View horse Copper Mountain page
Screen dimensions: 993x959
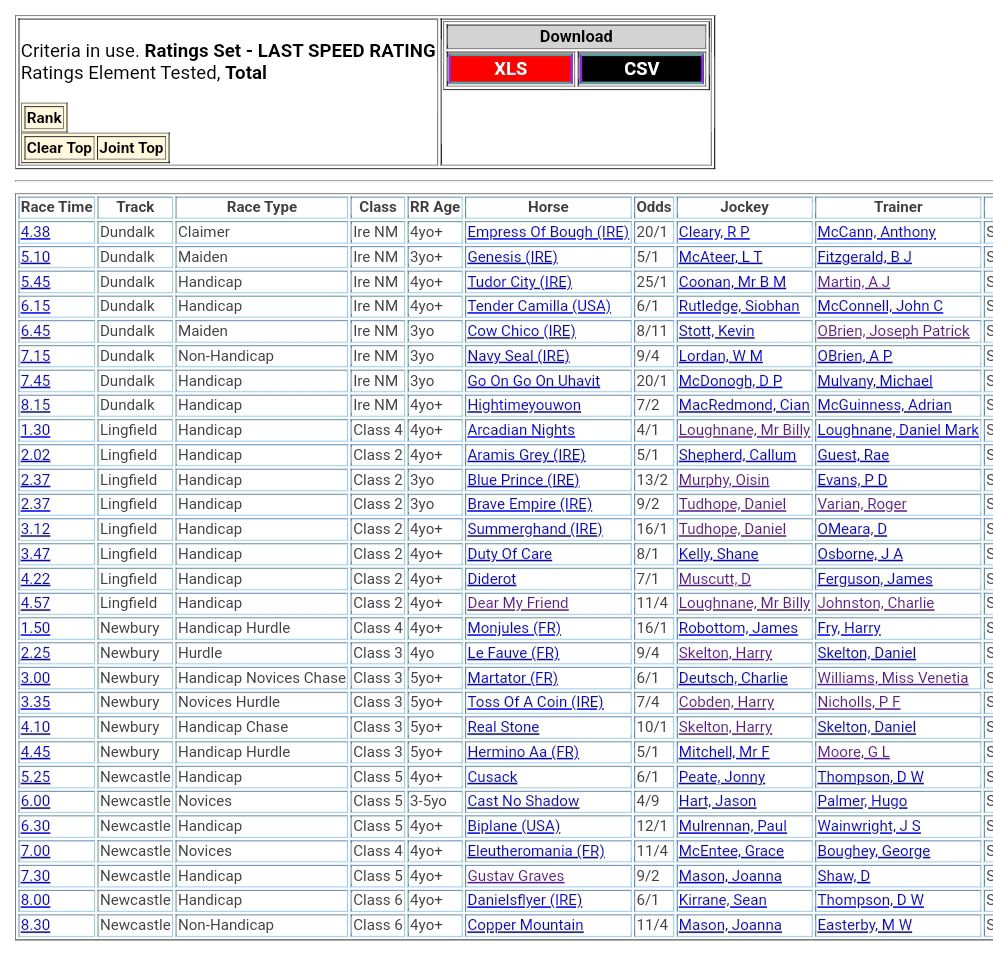[x=525, y=925]
